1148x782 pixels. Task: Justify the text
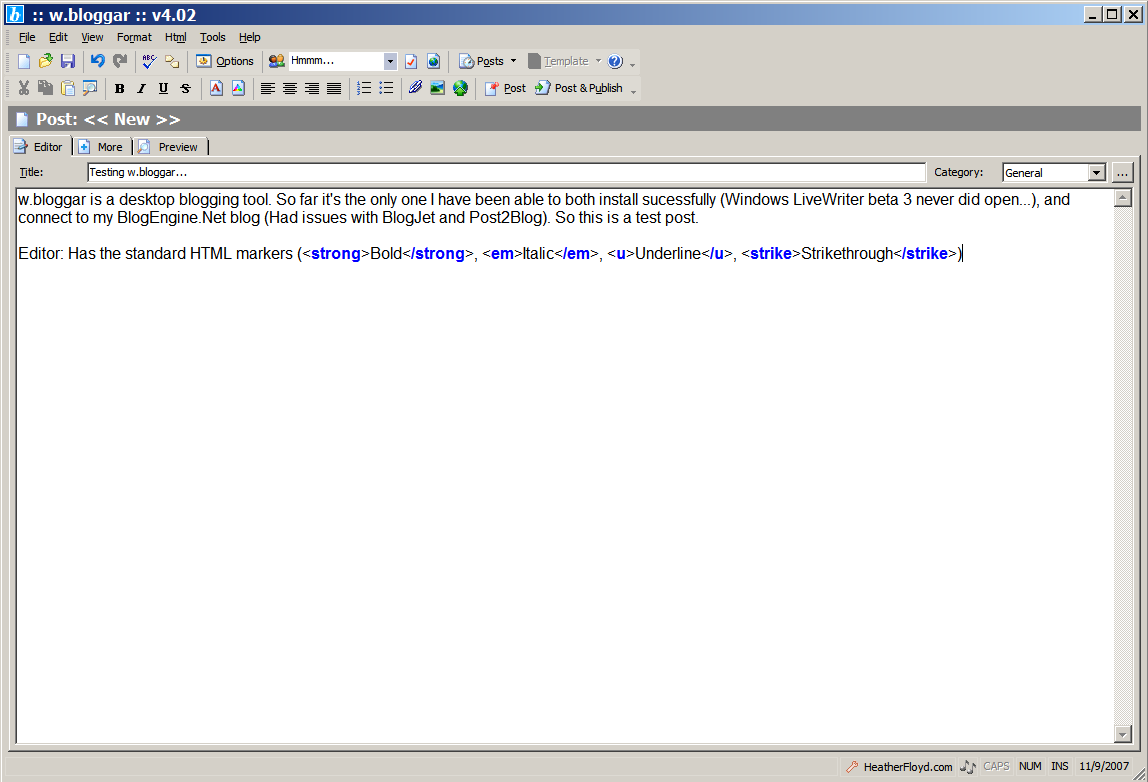coord(334,89)
